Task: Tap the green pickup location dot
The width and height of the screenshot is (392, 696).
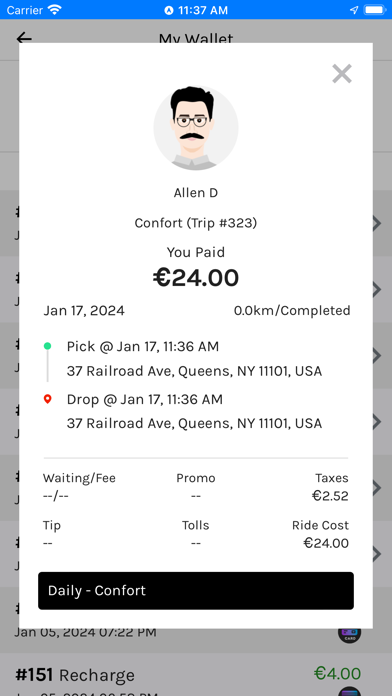Action: (x=48, y=346)
